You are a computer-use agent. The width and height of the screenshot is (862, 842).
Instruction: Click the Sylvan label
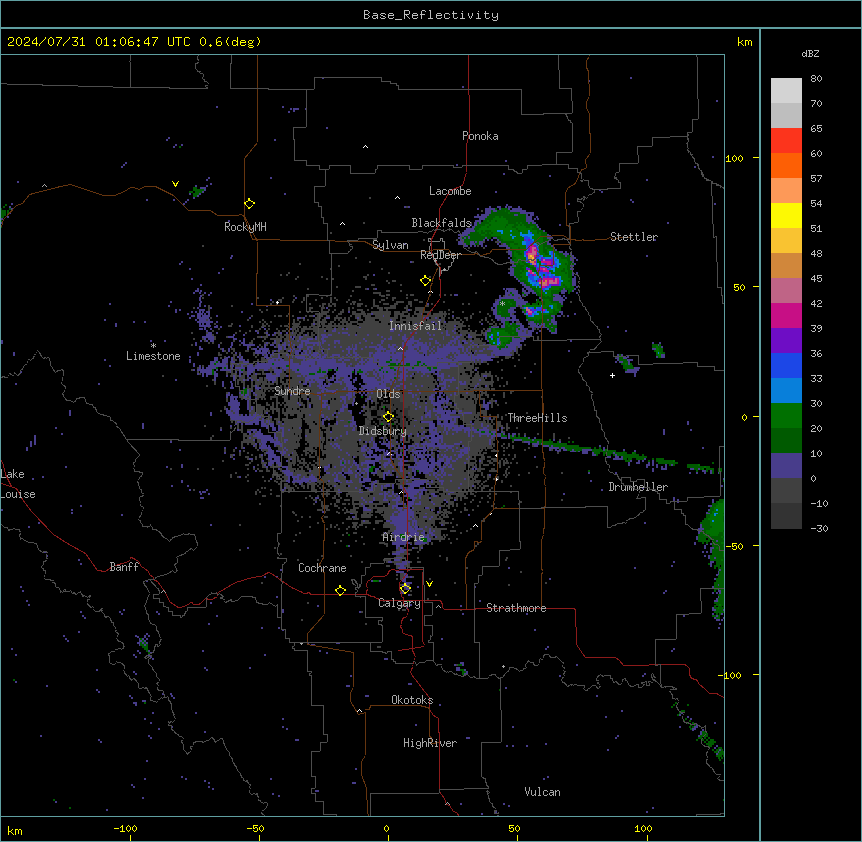390,245
